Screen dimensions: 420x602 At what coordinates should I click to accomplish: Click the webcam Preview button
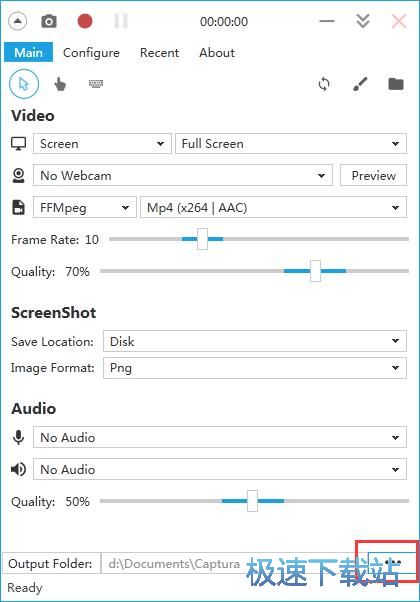[374, 175]
